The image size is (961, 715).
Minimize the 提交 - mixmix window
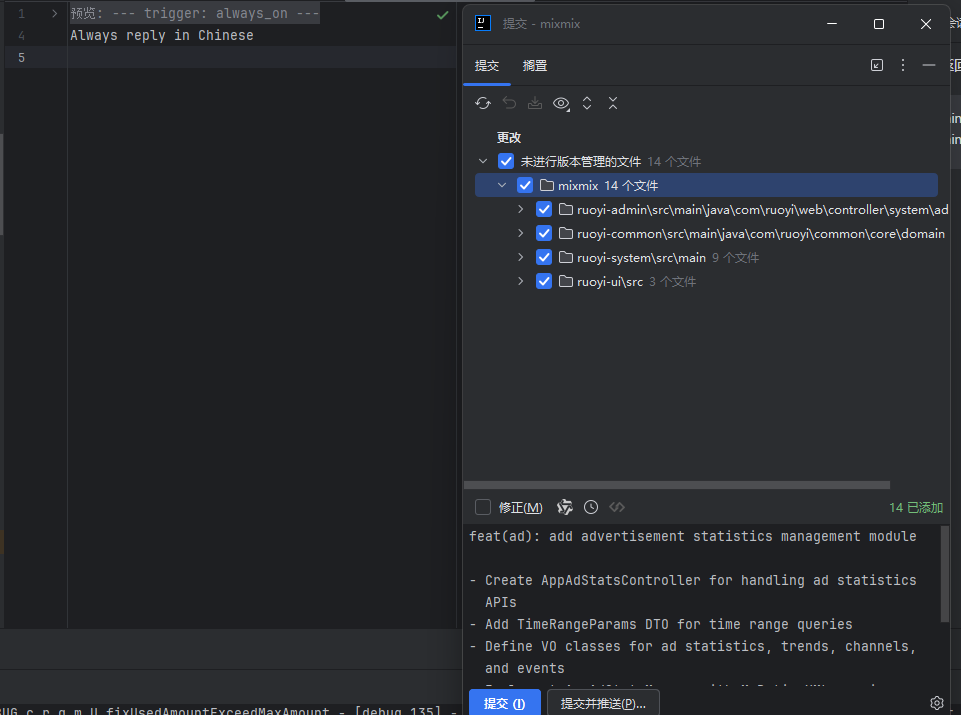pos(832,23)
